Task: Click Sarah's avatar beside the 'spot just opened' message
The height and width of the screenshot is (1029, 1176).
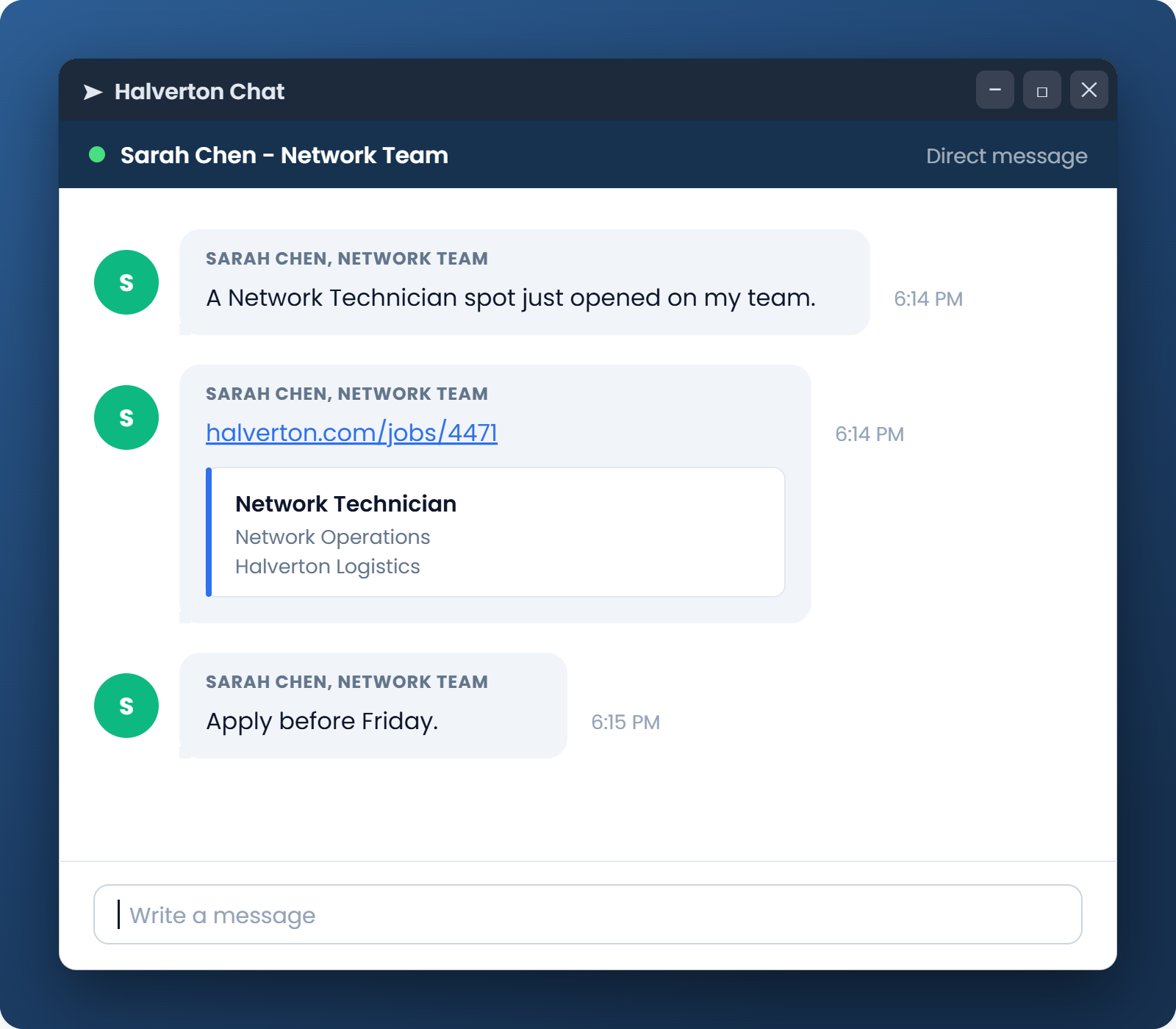Action: 126,282
